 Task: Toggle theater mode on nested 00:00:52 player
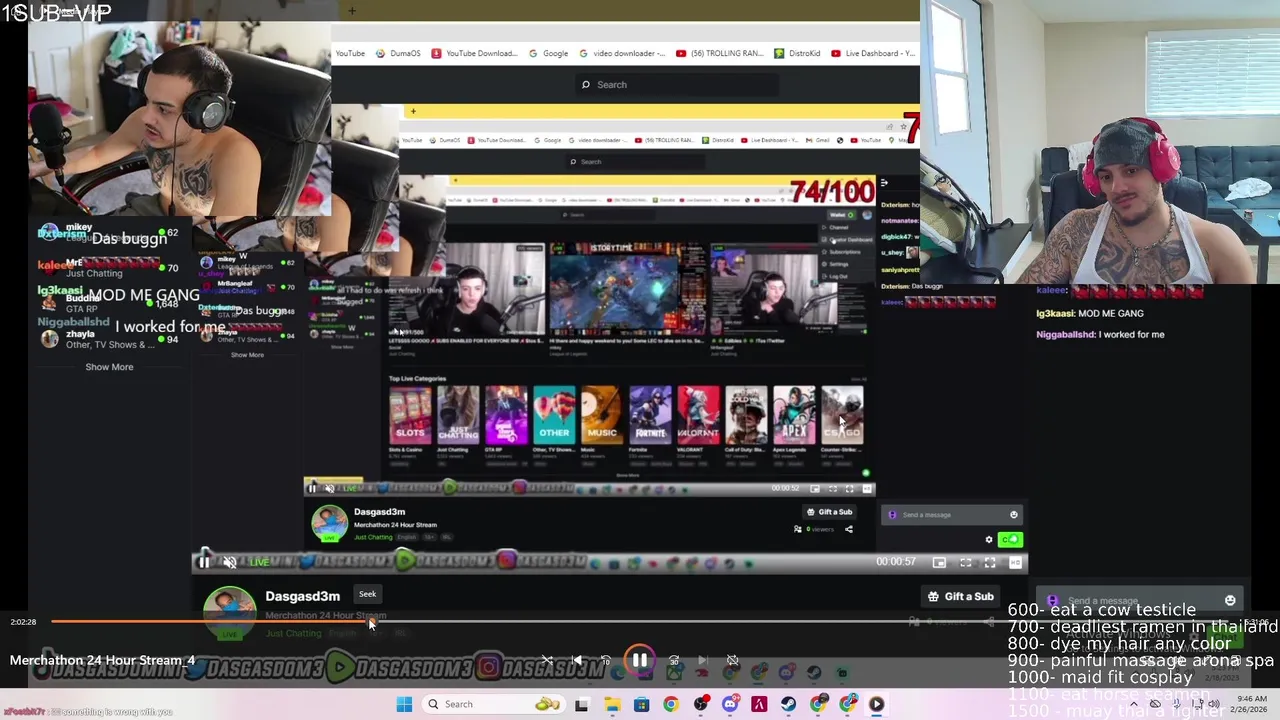tap(832, 488)
